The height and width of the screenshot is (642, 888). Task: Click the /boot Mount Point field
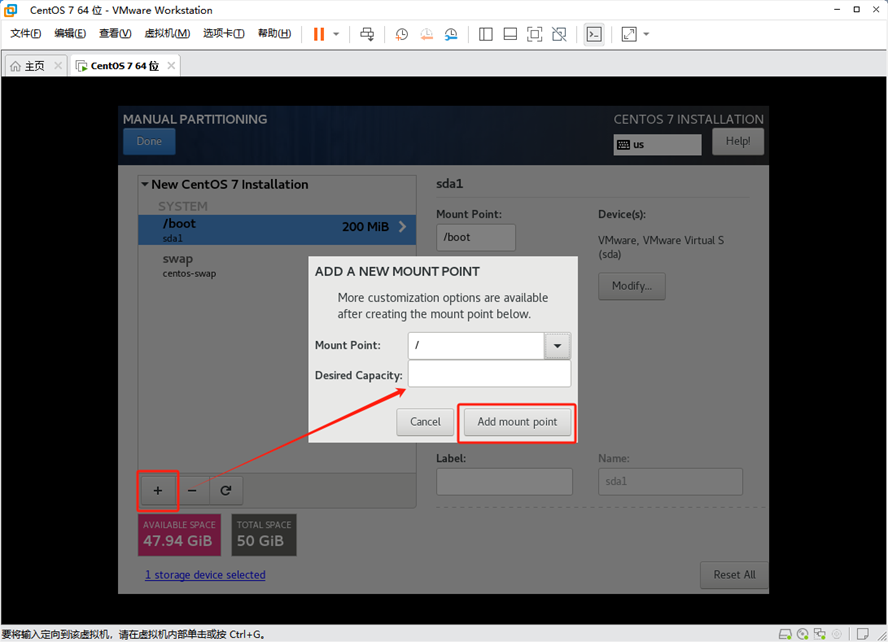[476, 237]
